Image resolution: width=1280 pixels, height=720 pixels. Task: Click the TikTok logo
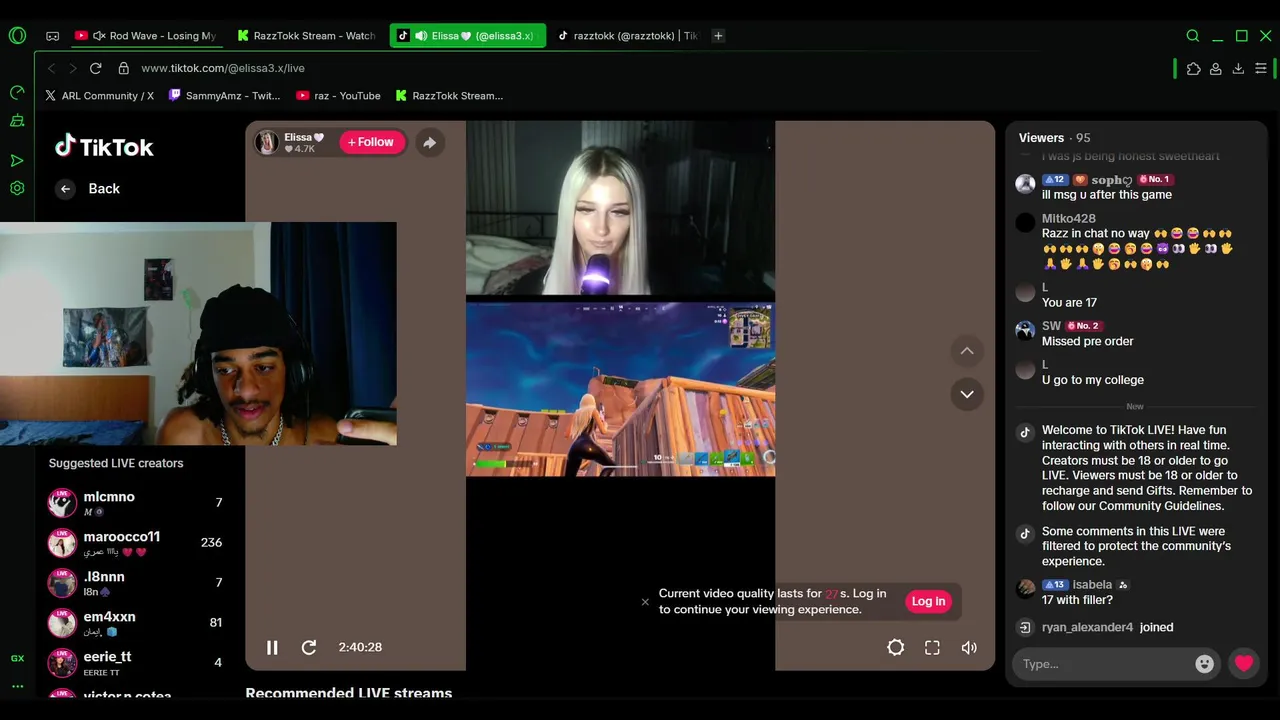pos(104,147)
